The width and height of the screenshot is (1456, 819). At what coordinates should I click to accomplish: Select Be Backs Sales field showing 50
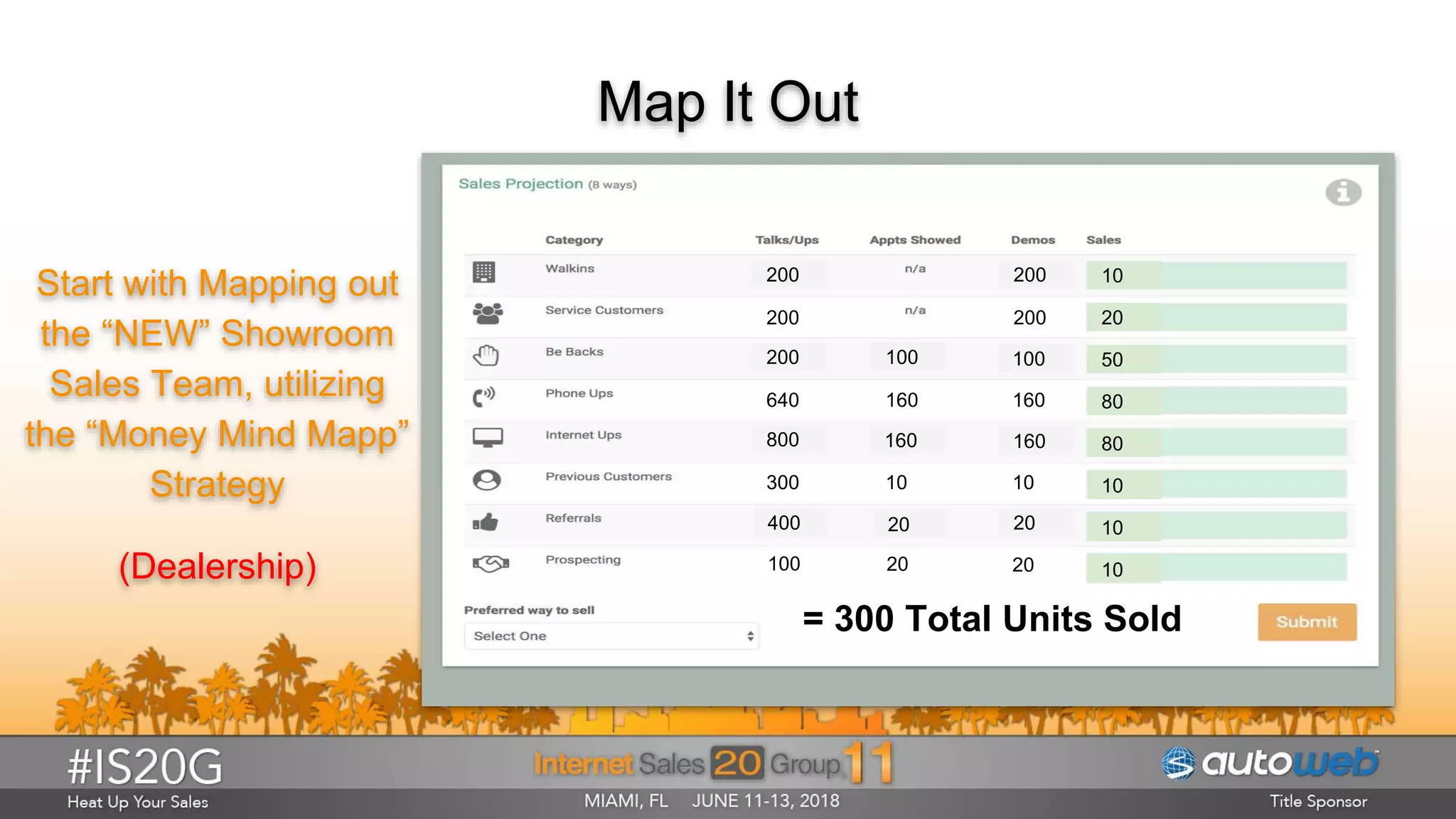(1216, 359)
